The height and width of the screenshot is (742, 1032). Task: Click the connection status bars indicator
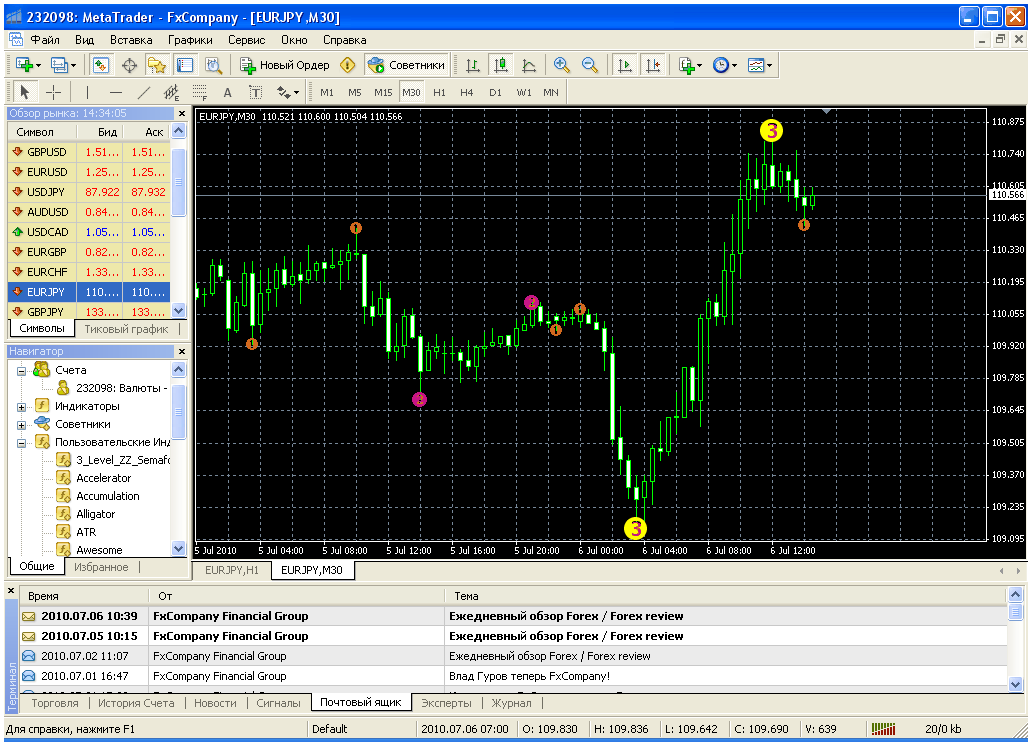883,729
